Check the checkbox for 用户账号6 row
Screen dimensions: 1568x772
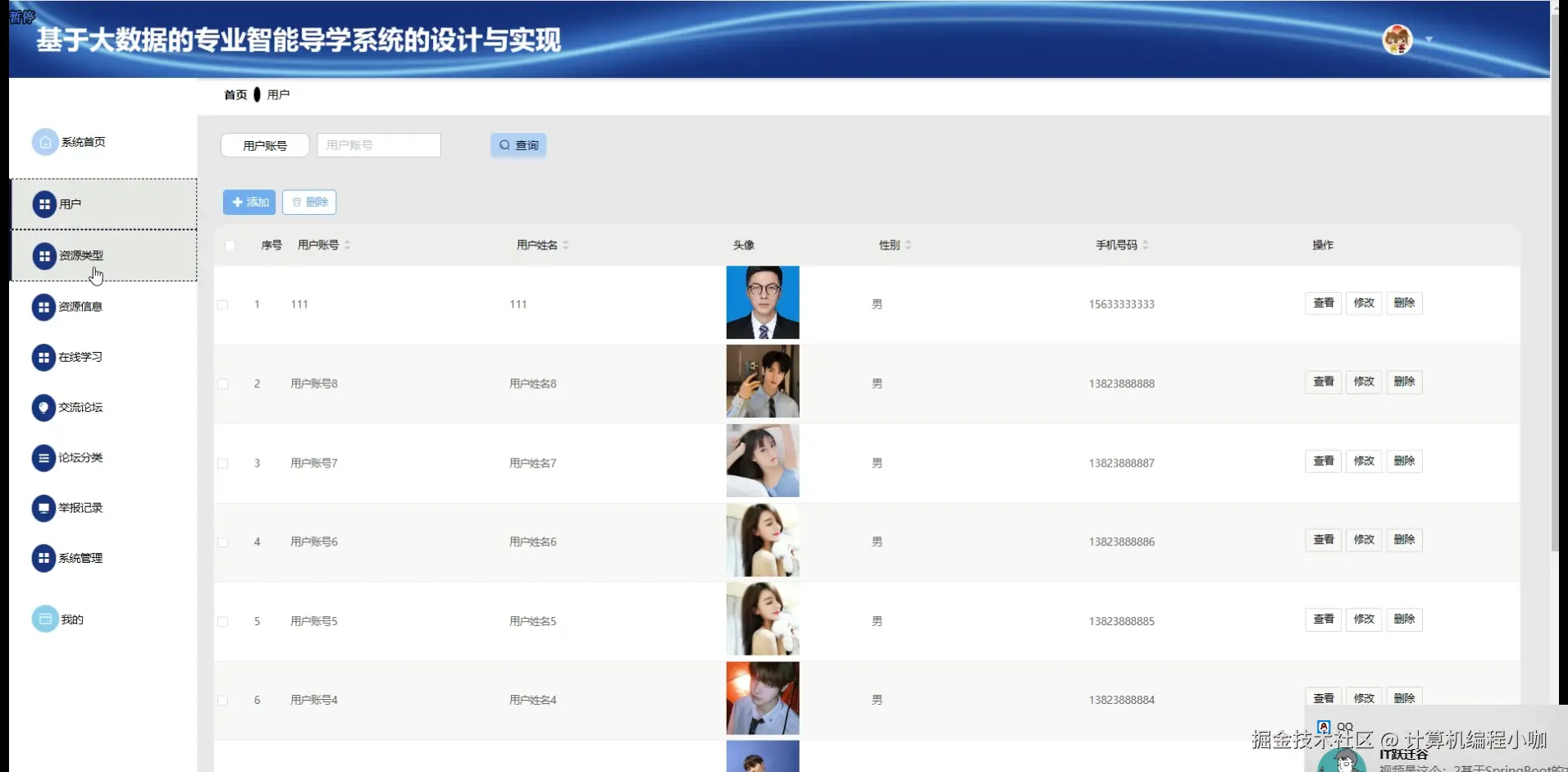tap(222, 542)
